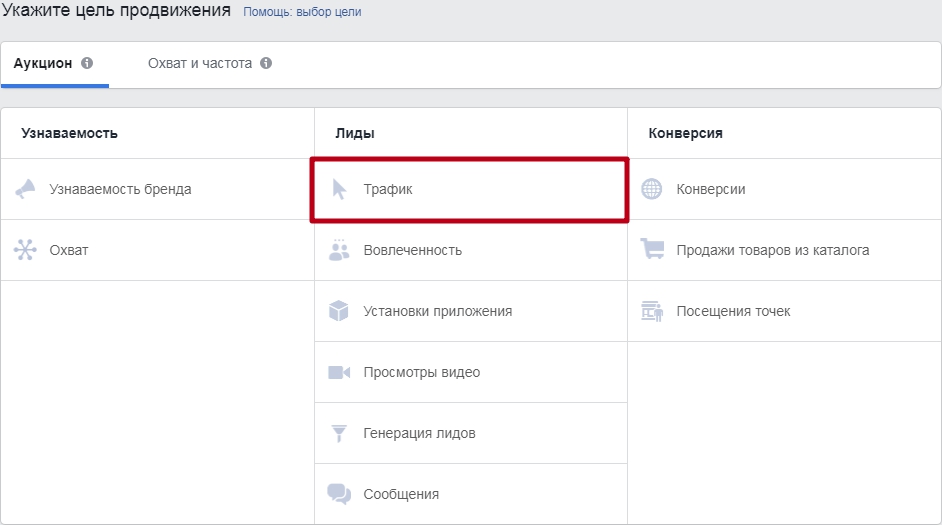This screenshot has height=525, width=942.
Task: Click the box icon for Установки приложения
Action: pos(339,311)
